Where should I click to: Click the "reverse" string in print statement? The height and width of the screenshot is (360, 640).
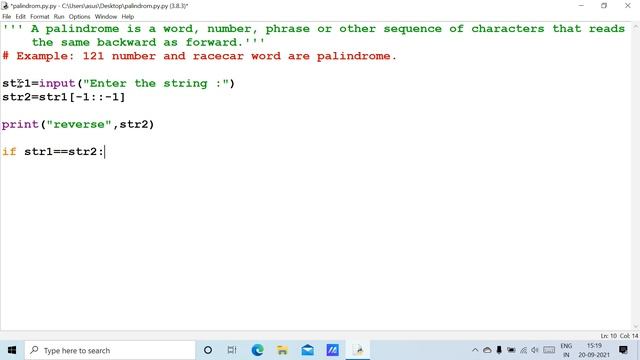(79, 124)
